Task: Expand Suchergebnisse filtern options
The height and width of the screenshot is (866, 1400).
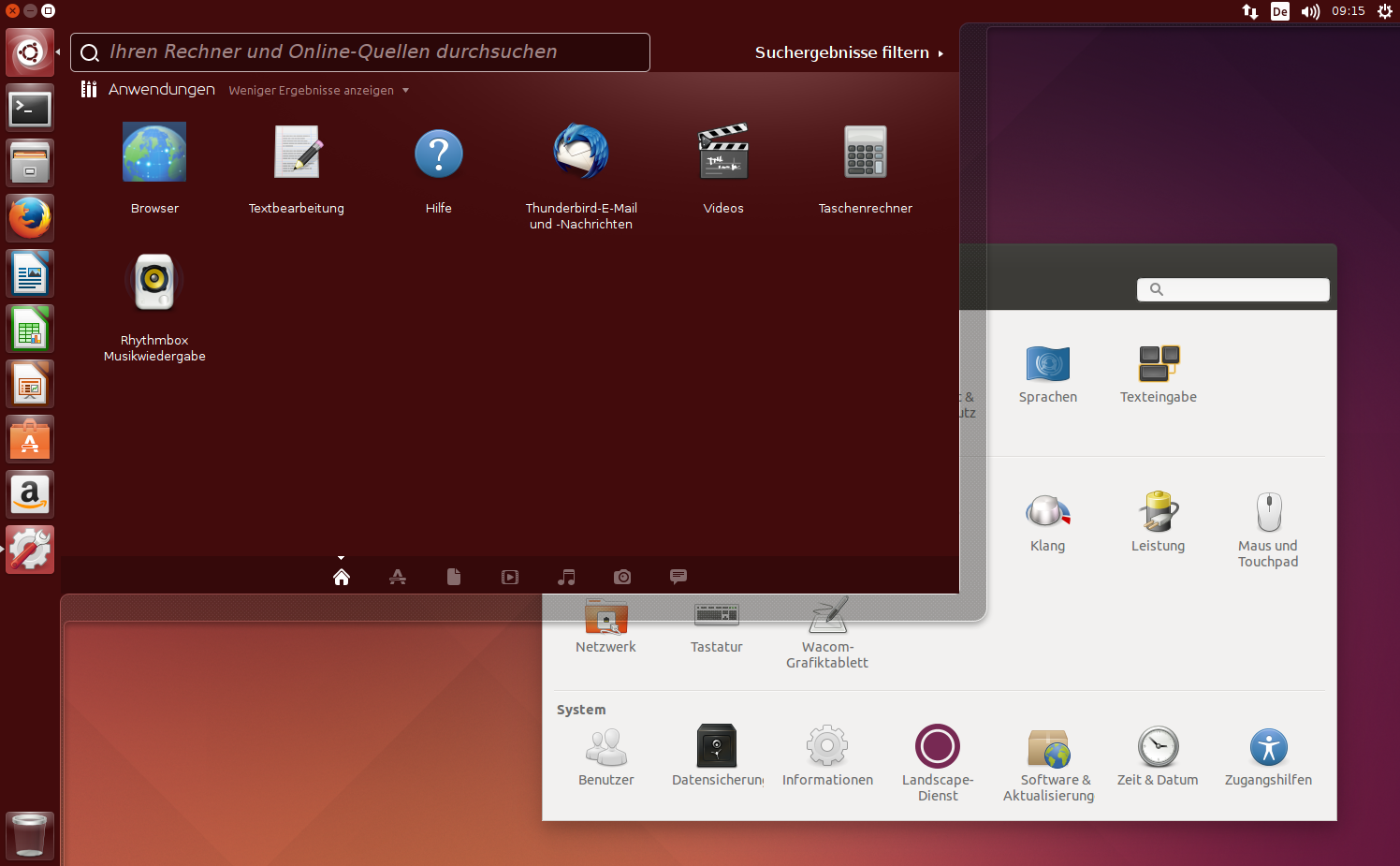Action: click(x=849, y=52)
